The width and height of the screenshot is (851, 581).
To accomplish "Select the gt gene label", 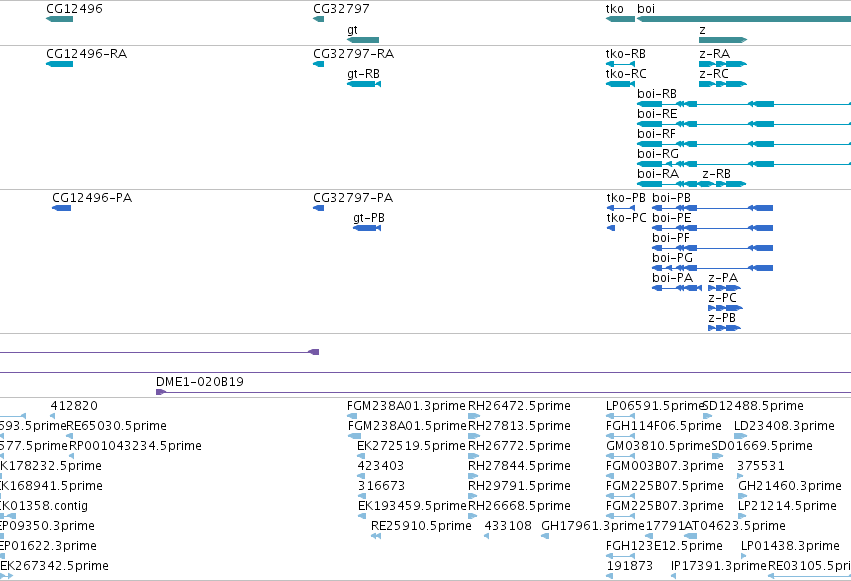I will 352,30.
